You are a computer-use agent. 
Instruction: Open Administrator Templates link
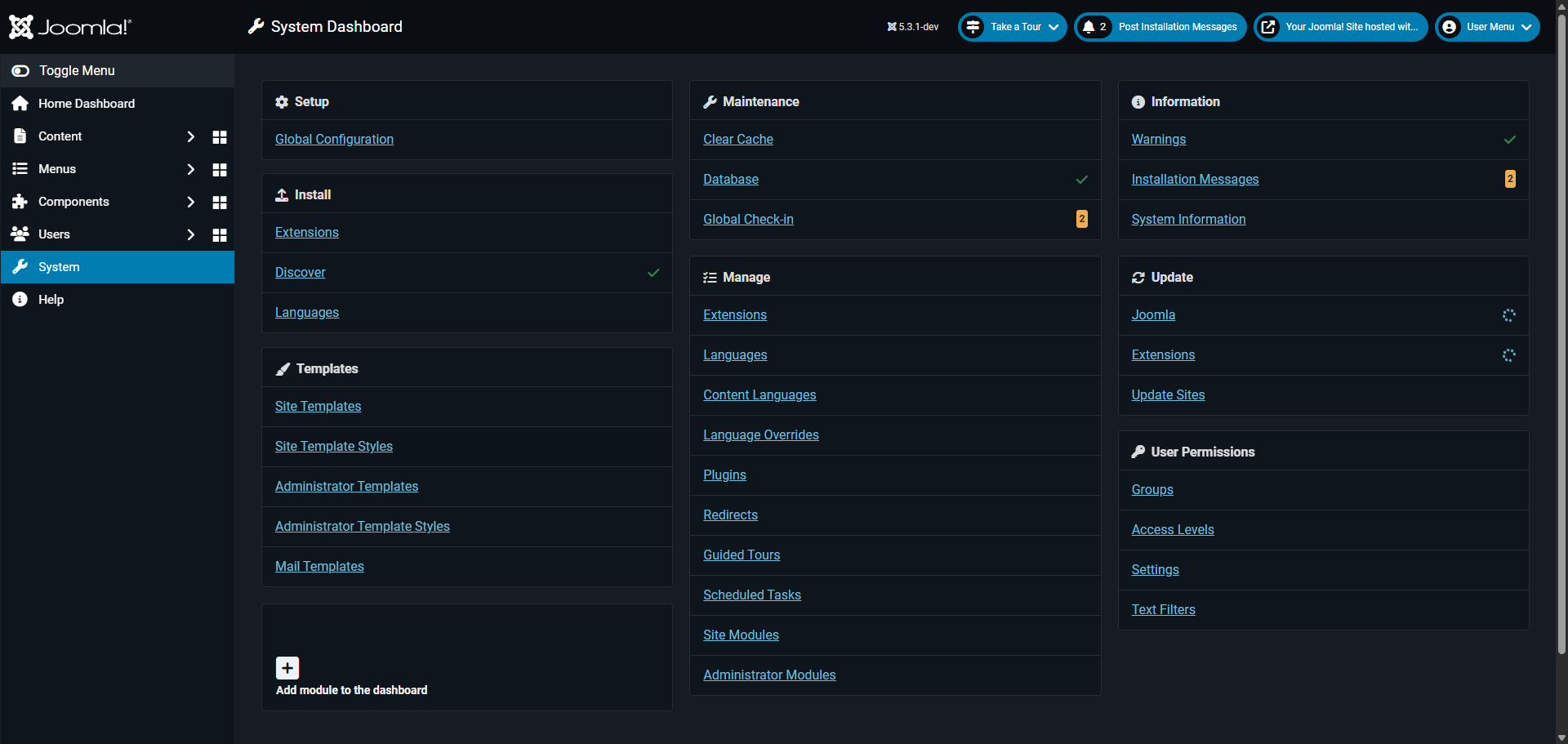pyautogui.click(x=346, y=487)
